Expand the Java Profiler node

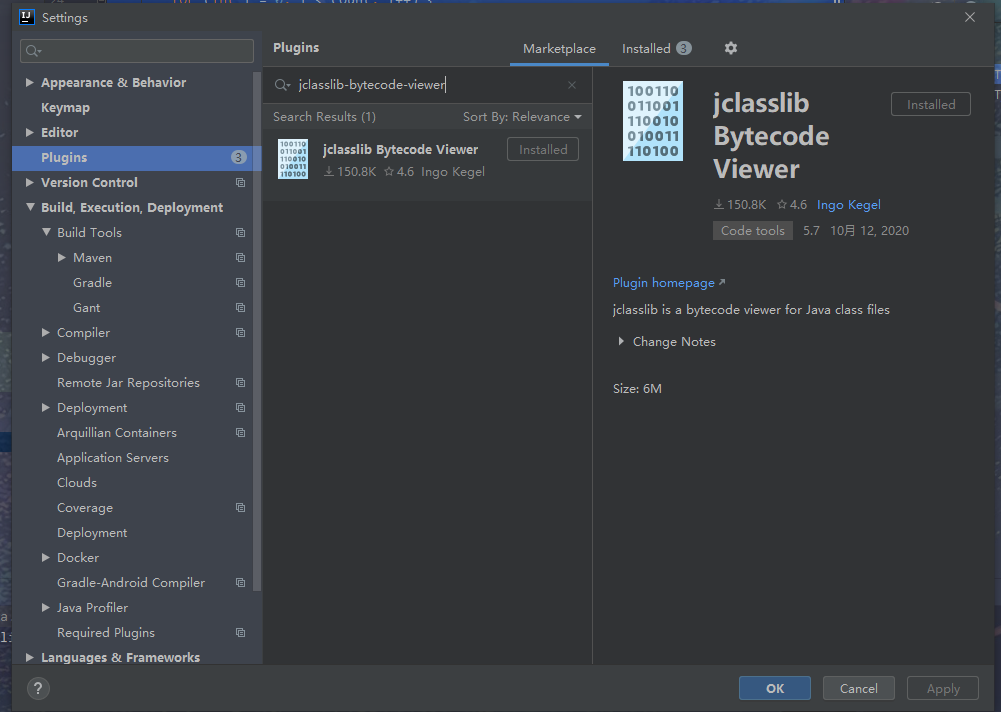pos(45,607)
